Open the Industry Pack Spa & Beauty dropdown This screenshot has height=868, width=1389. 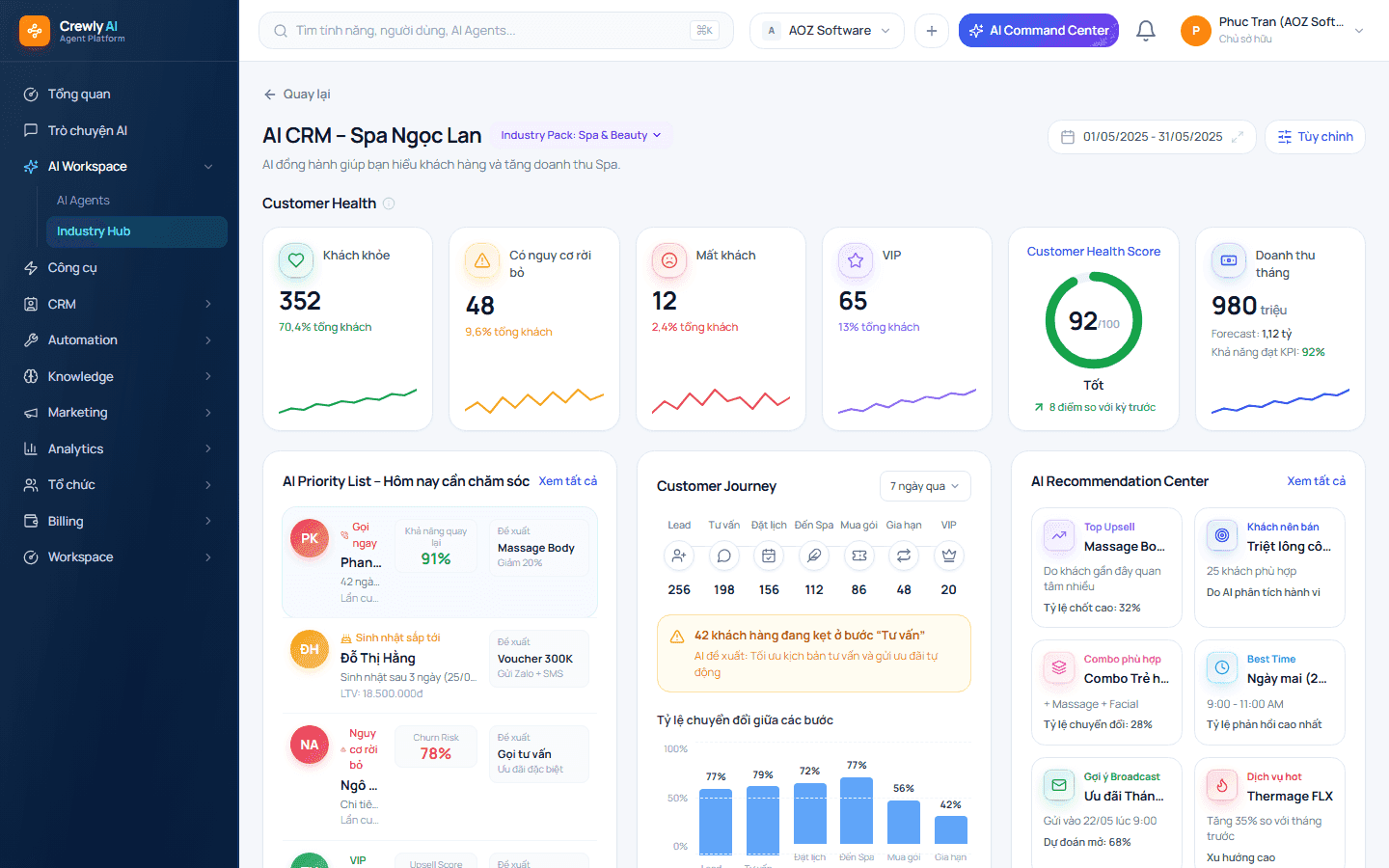tap(581, 136)
